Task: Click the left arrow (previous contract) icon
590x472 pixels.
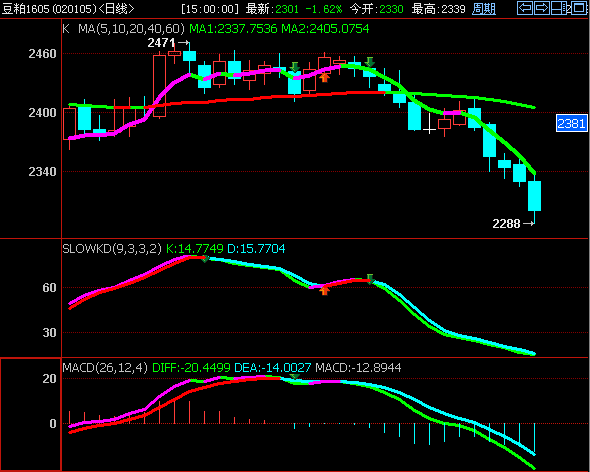Action: point(525,8)
